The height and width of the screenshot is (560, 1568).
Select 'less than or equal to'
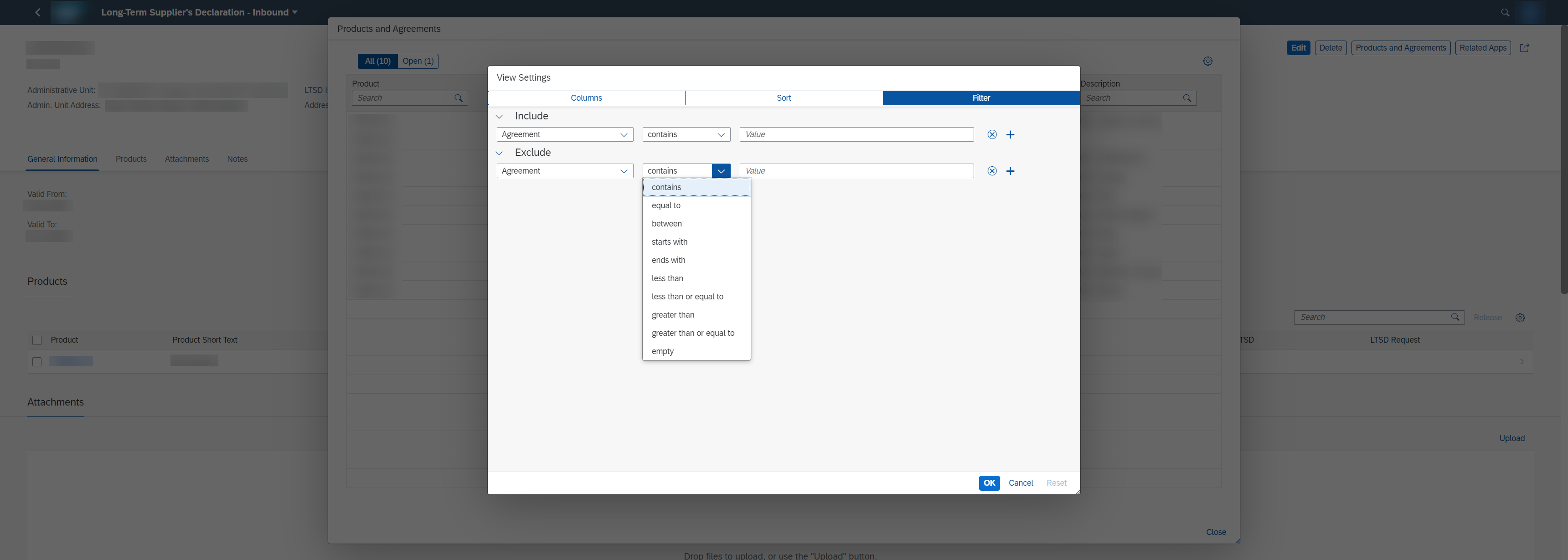point(696,297)
